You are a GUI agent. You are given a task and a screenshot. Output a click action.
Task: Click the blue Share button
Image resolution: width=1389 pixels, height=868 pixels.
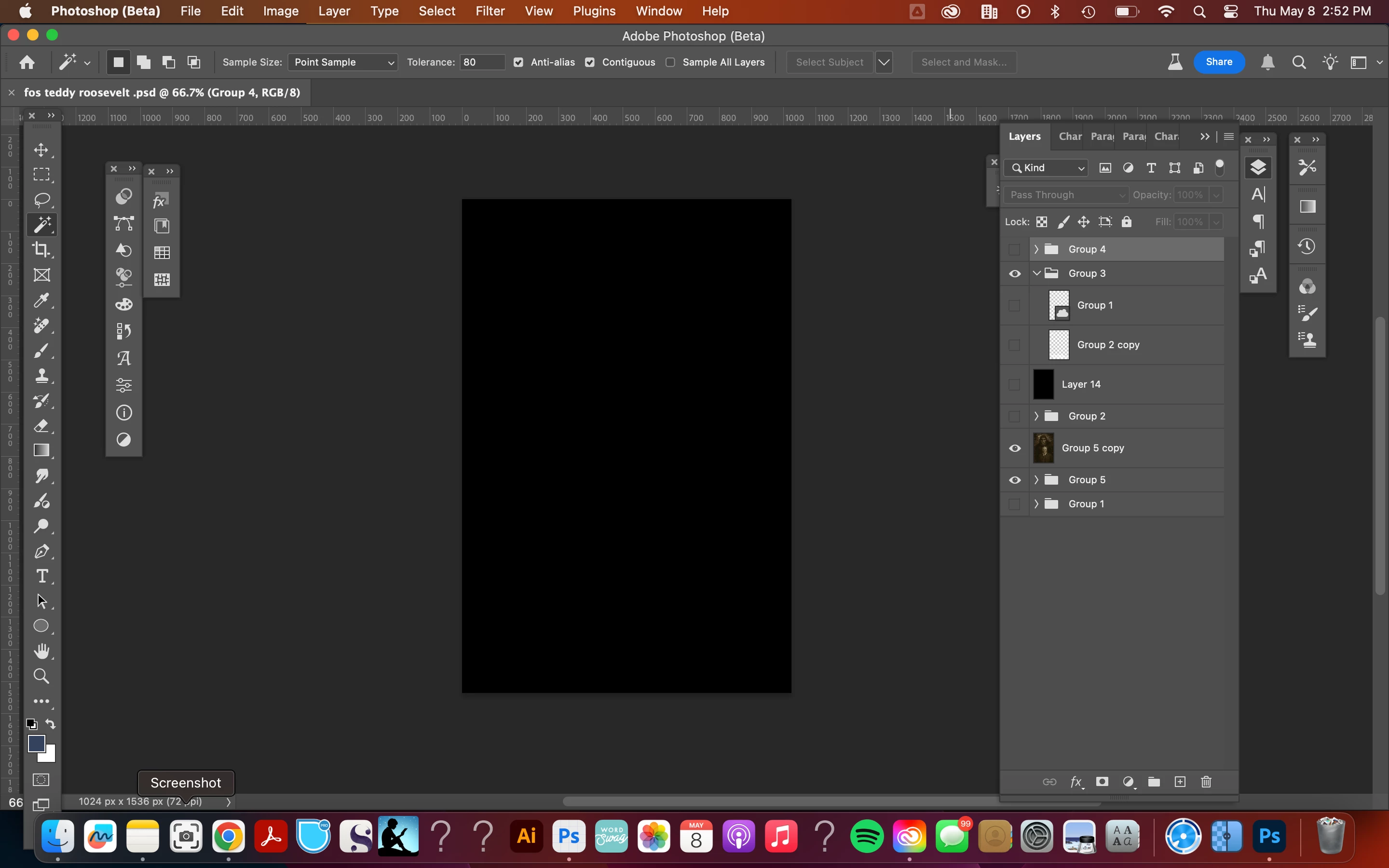click(x=1219, y=62)
